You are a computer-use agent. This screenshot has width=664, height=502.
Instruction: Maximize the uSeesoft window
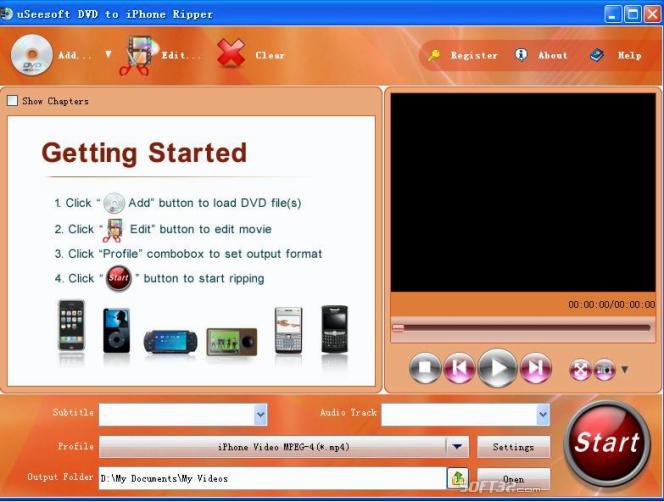pos(633,15)
